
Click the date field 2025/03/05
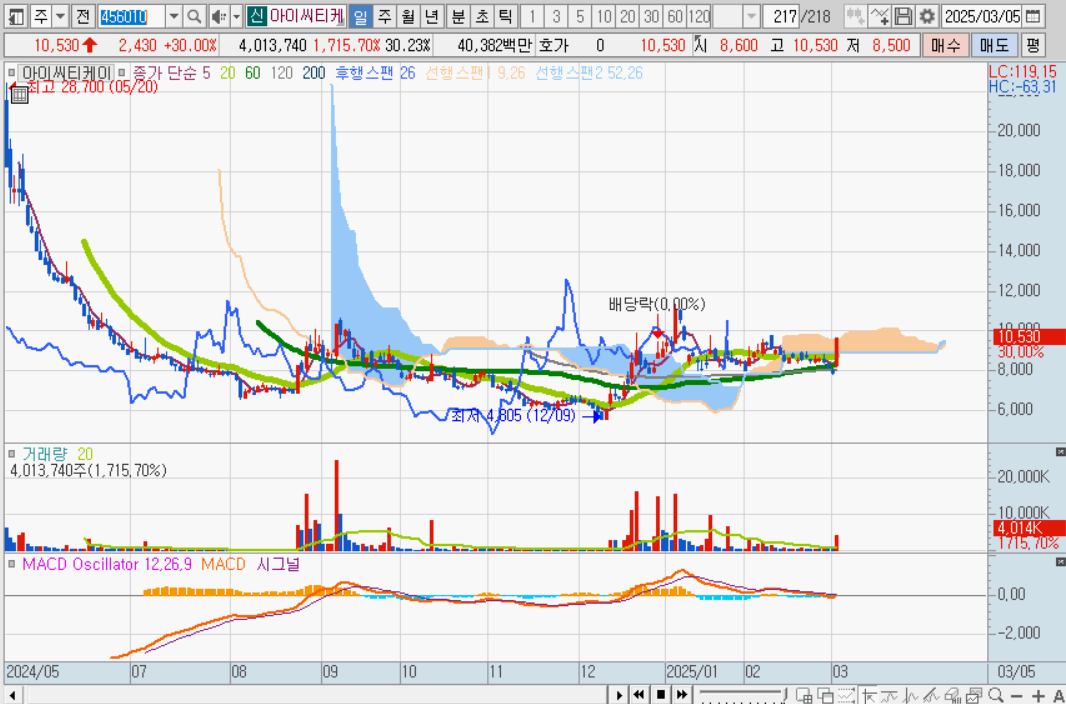pyautogui.click(x=982, y=16)
